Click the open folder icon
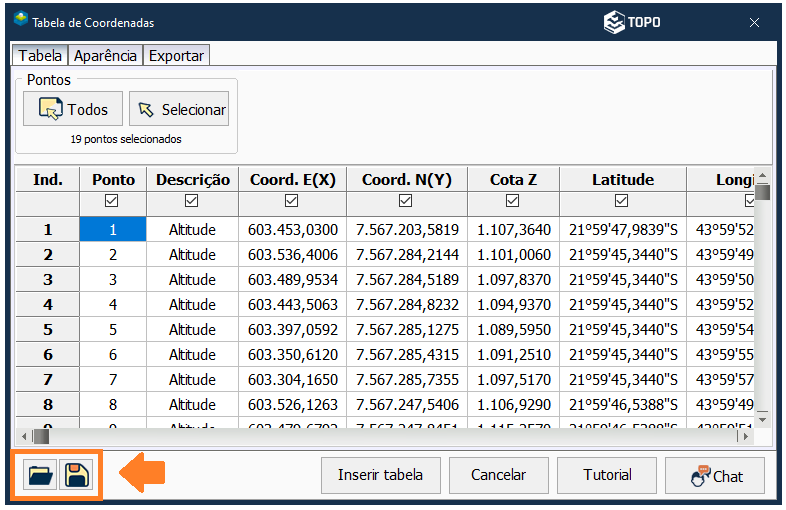 [41, 476]
